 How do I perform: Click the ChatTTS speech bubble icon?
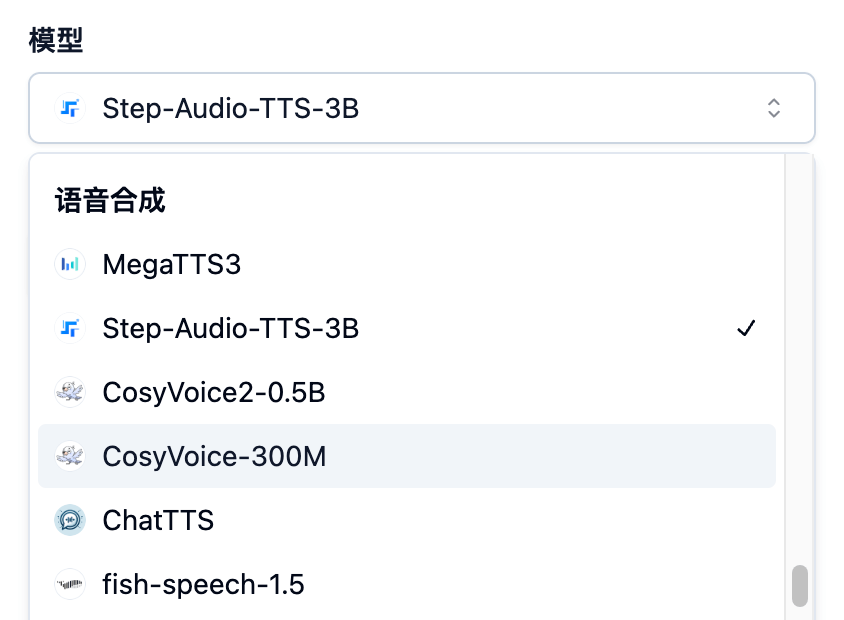click(69, 520)
